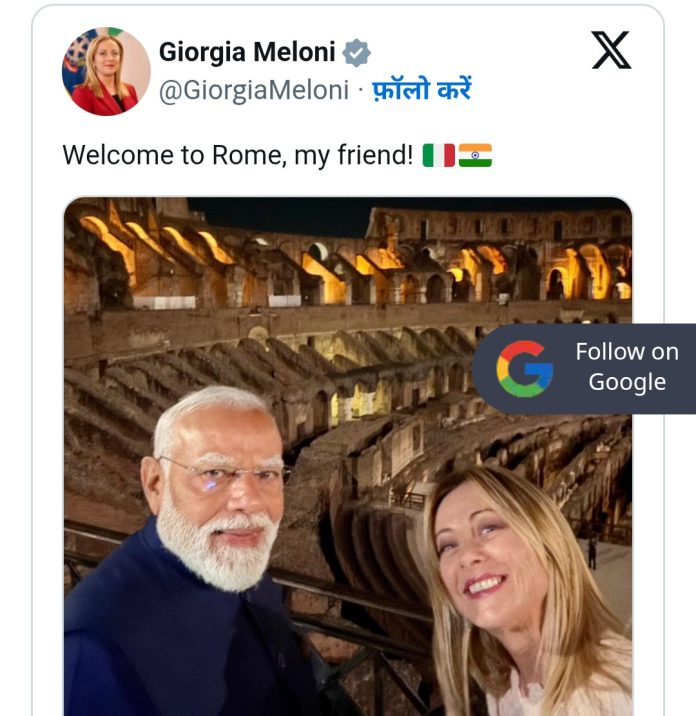Click the blue verified badge beside the name
The width and height of the screenshot is (696, 716).
pos(357,53)
